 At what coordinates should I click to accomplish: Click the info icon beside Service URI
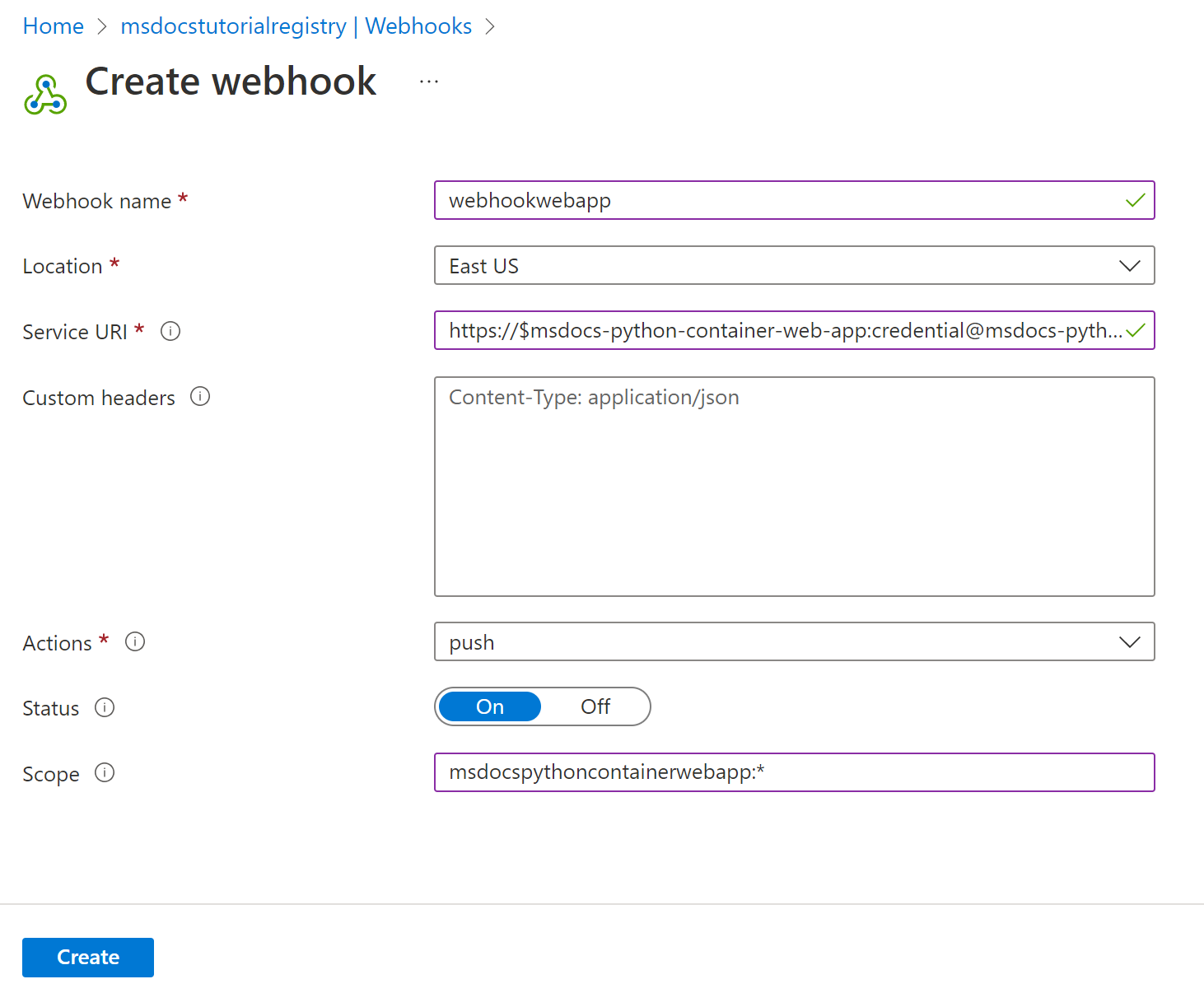pyautogui.click(x=170, y=331)
